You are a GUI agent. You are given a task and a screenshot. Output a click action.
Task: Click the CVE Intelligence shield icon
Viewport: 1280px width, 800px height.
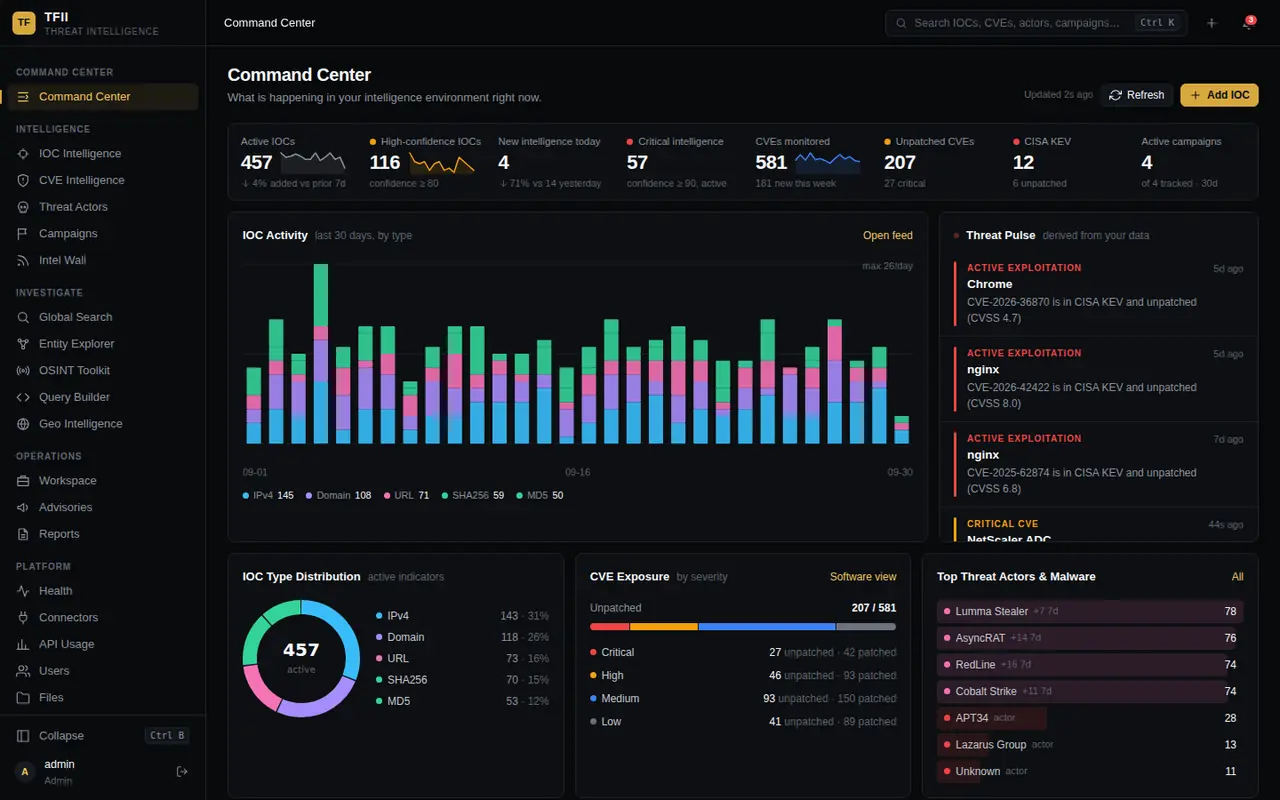(x=23, y=180)
